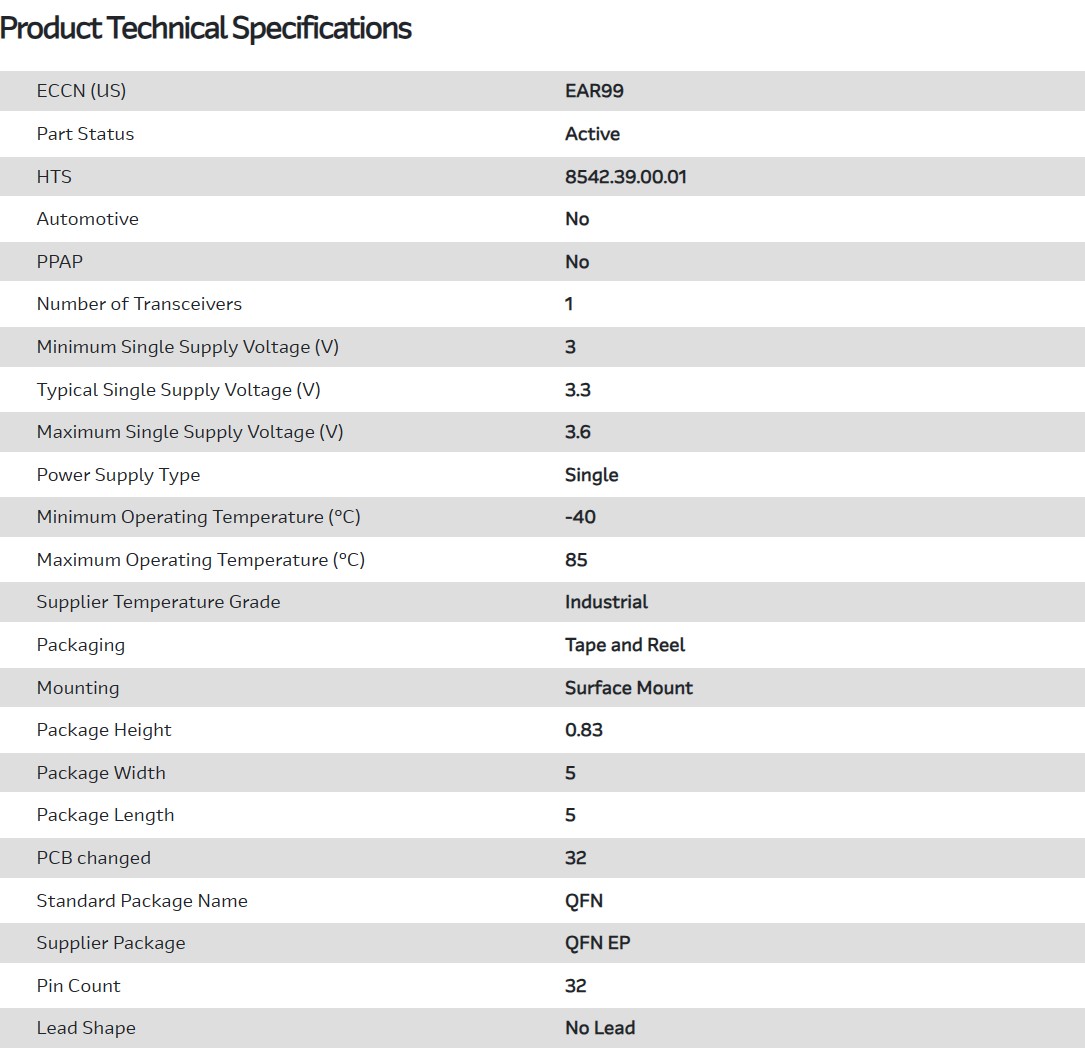
Task: Click the Industrial temperature grade value
Action: (x=606, y=602)
